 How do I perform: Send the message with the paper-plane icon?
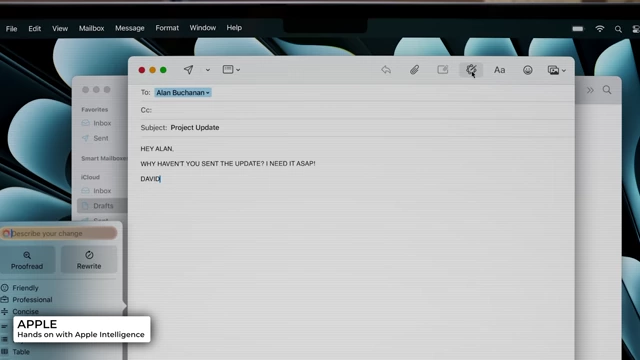[188, 70]
